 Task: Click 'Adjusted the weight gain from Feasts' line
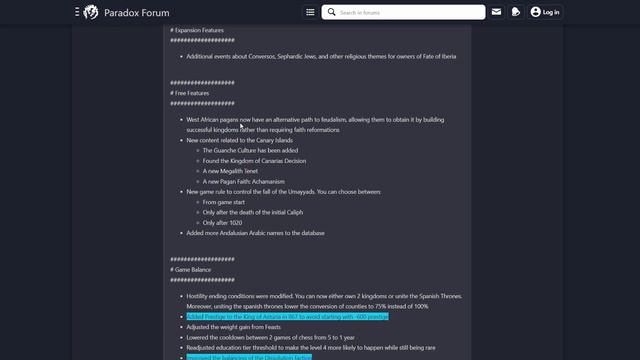[233, 327]
